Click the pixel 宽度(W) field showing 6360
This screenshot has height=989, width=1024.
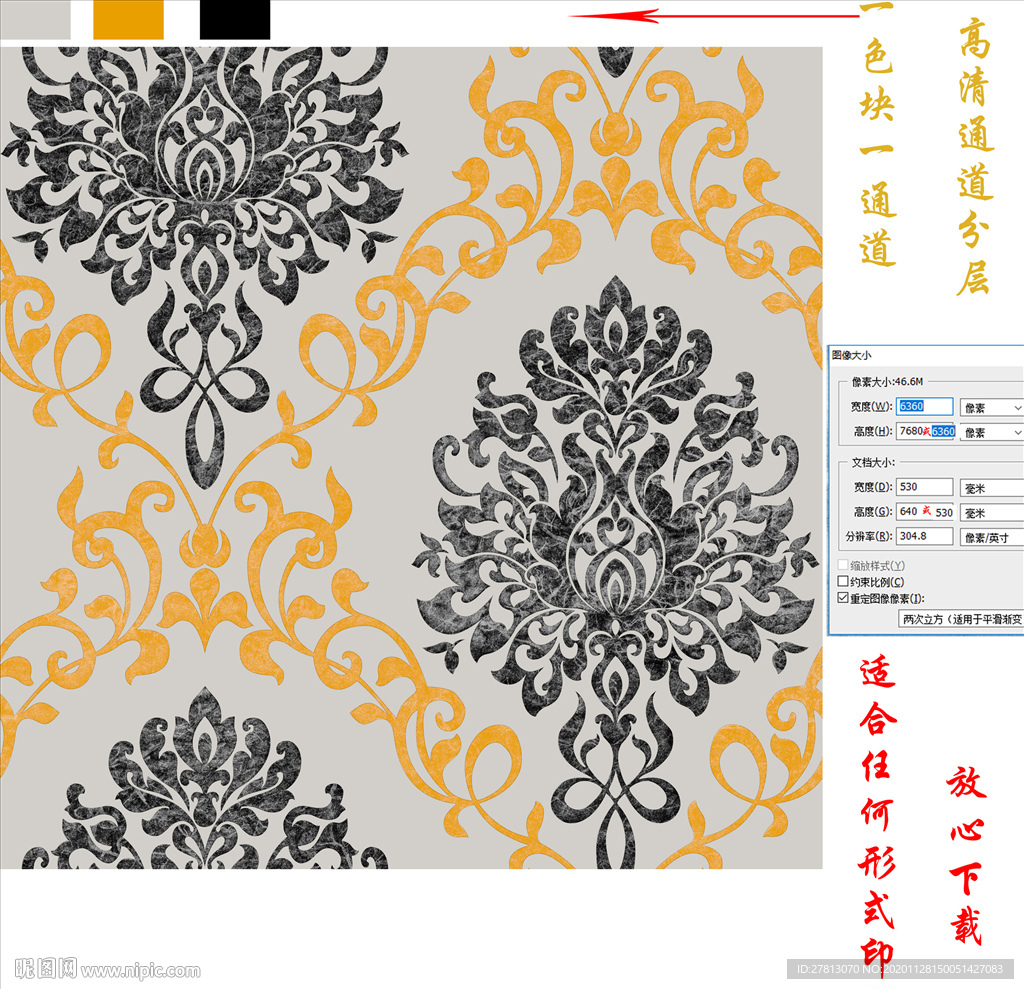pyautogui.click(x=924, y=406)
